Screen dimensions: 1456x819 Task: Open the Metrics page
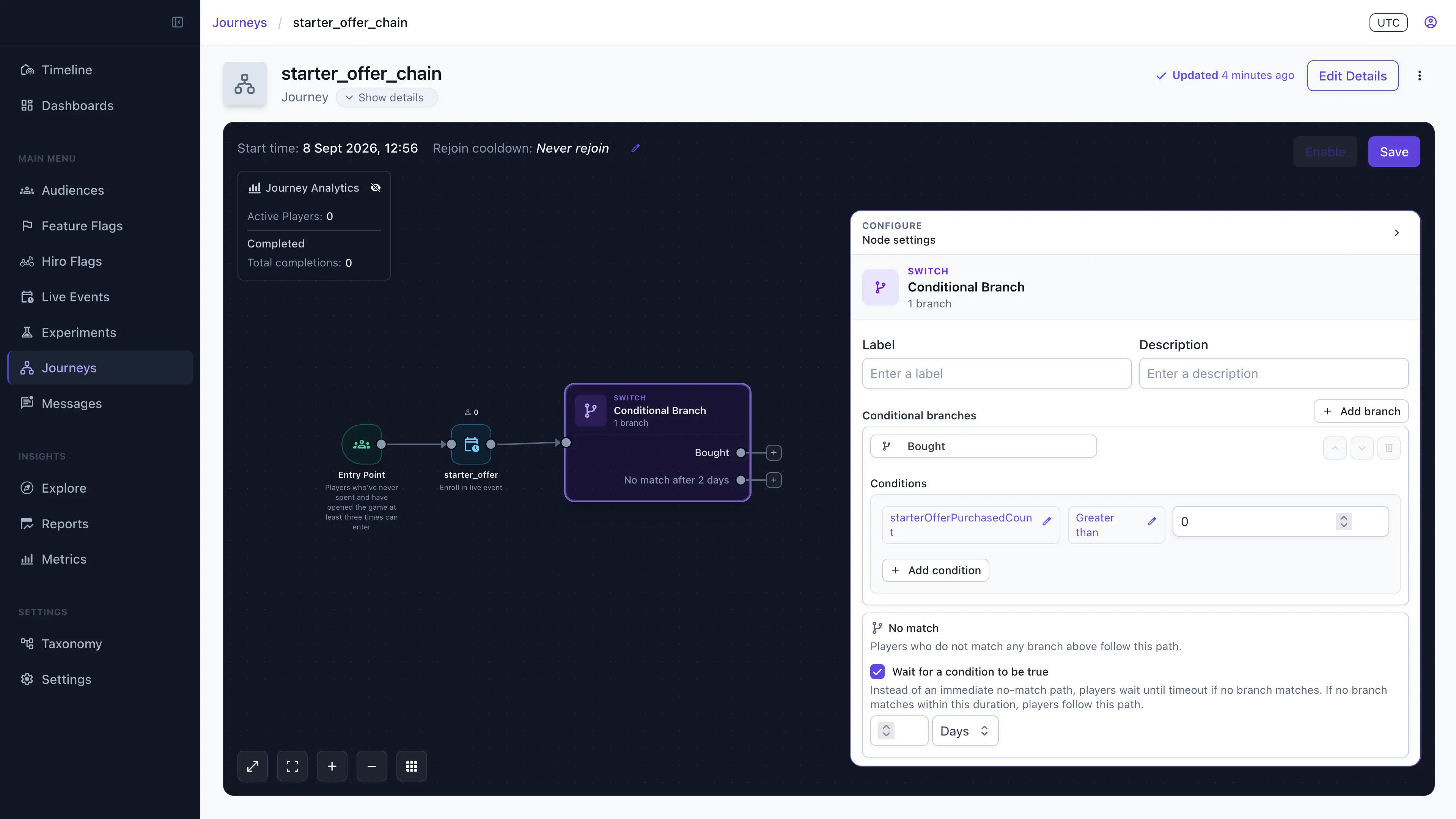100,559
